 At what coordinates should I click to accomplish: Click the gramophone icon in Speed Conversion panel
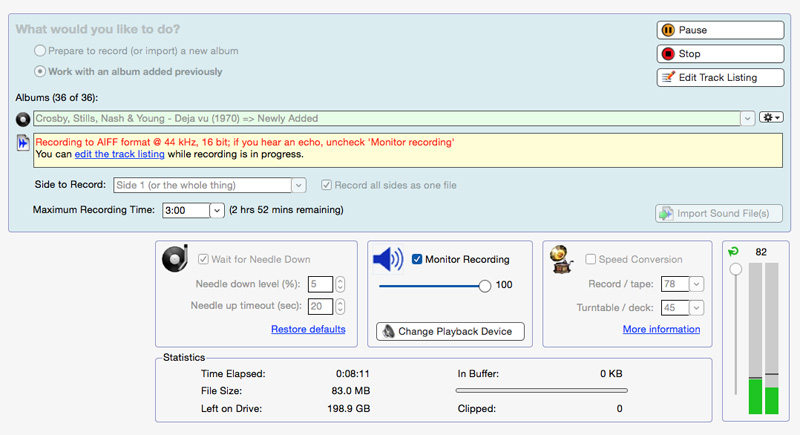(x=562, y=260)
